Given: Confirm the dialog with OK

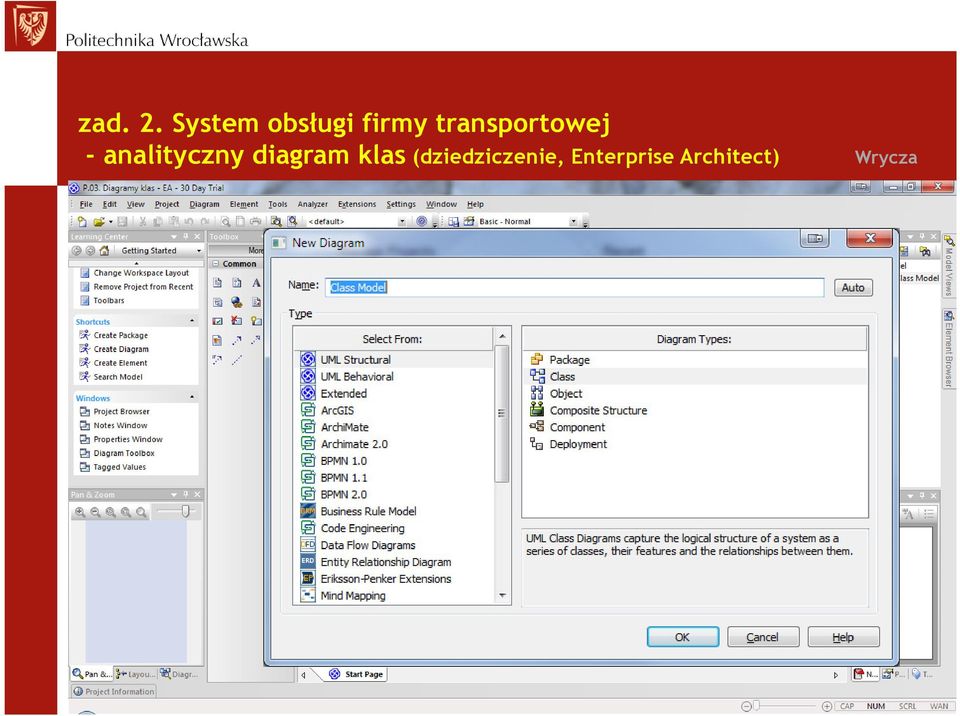Looking at the screenshot, I should click(x=683, y=637).
